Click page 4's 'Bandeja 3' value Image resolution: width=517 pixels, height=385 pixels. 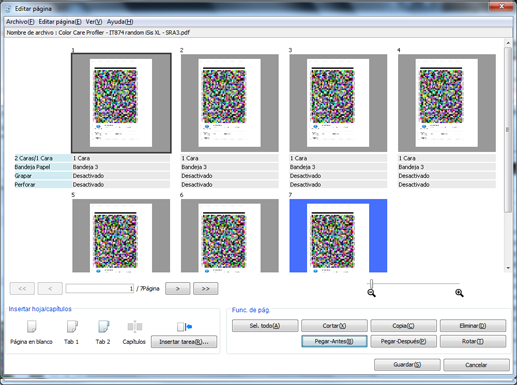click(447, 167)
